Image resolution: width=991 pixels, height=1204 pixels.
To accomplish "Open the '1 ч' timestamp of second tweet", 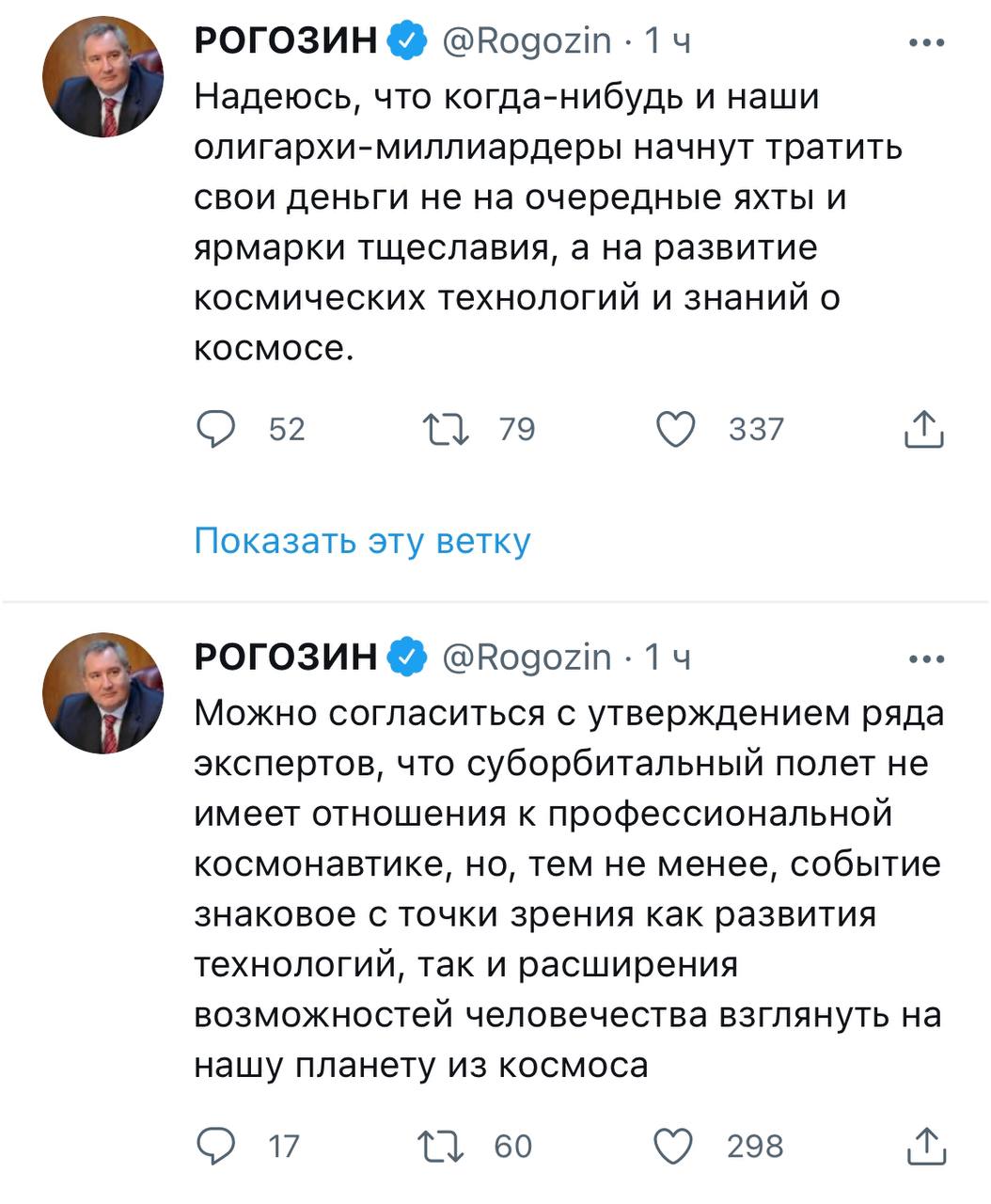I will point(668,657).
